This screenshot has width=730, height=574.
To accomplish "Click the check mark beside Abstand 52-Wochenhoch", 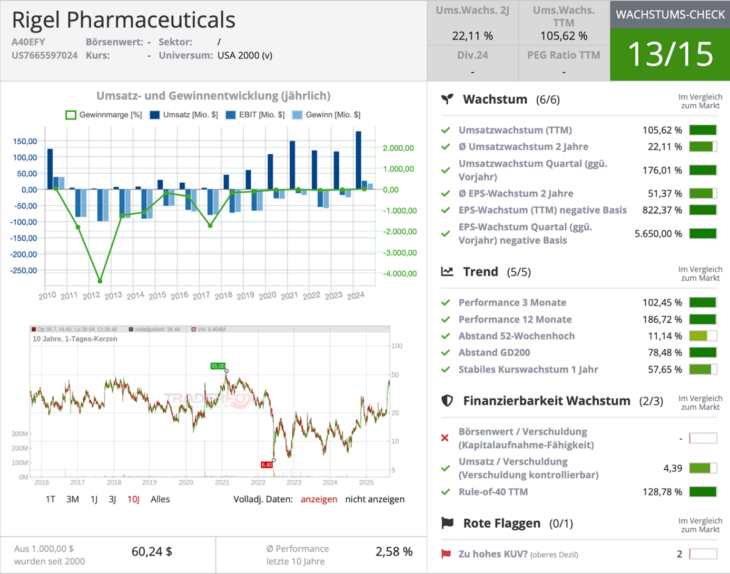I will pyautogui.click(x=446, y=336).
